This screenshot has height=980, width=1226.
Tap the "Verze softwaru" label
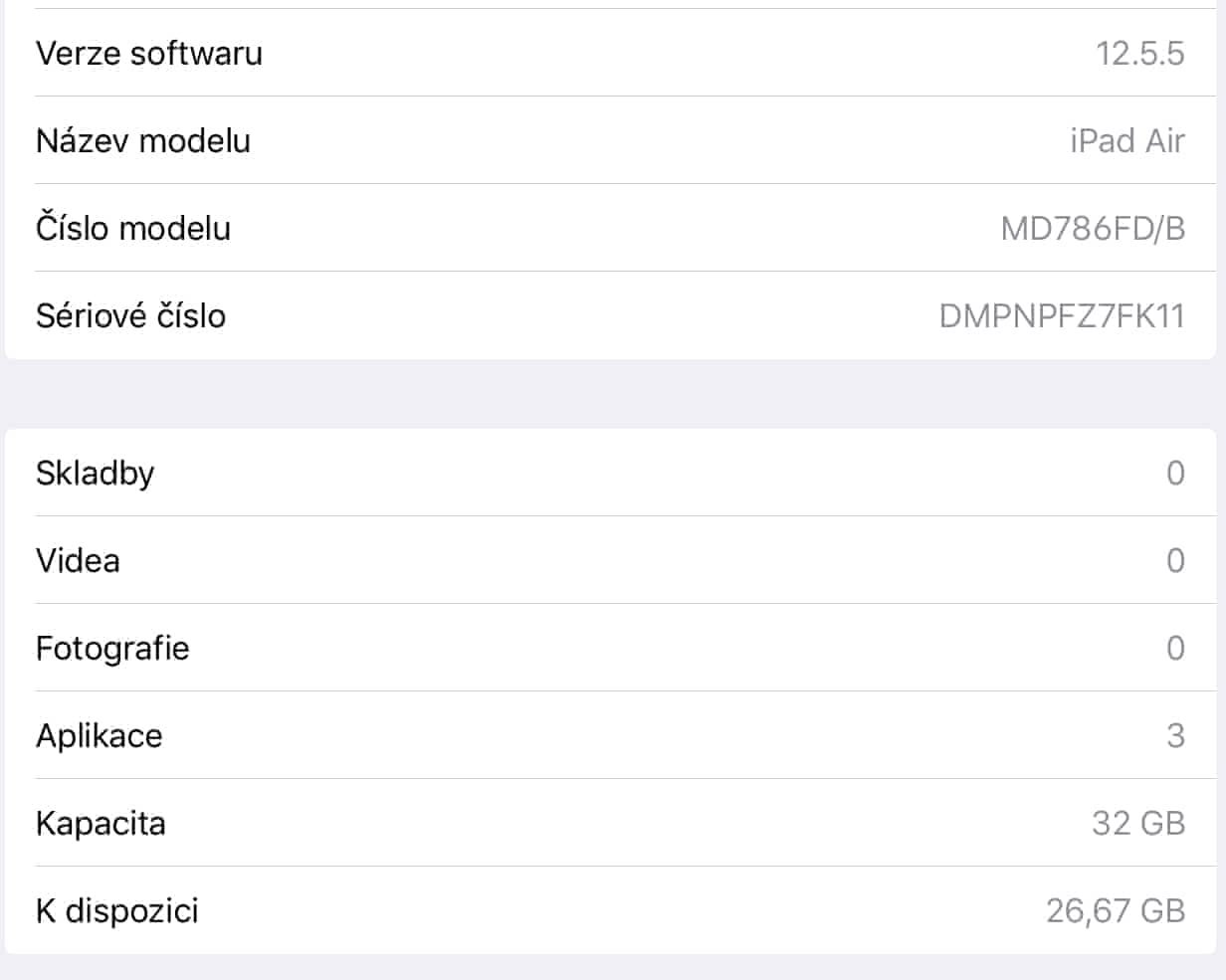[149, 53]
